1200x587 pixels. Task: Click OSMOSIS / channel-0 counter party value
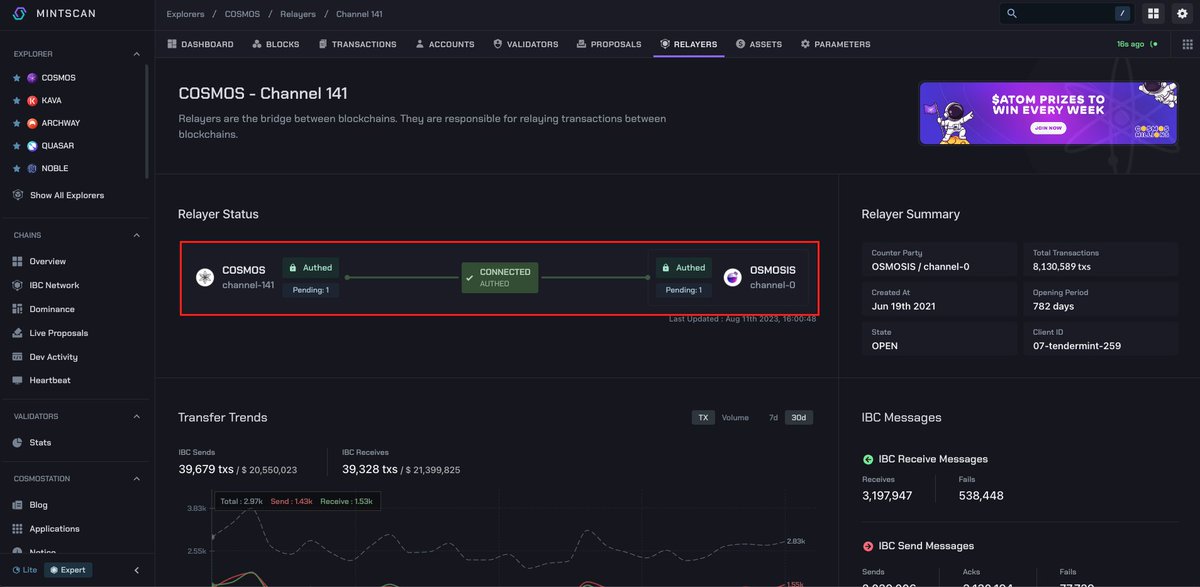tap(920, 267)
